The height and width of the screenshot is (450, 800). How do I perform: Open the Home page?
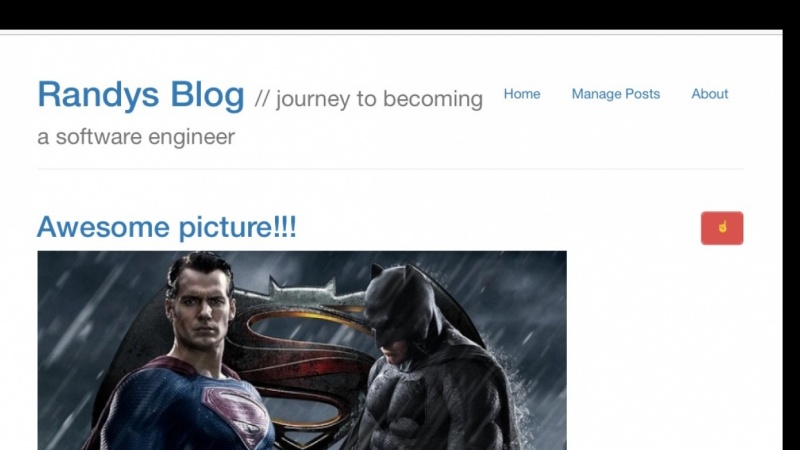click(521, 94)
